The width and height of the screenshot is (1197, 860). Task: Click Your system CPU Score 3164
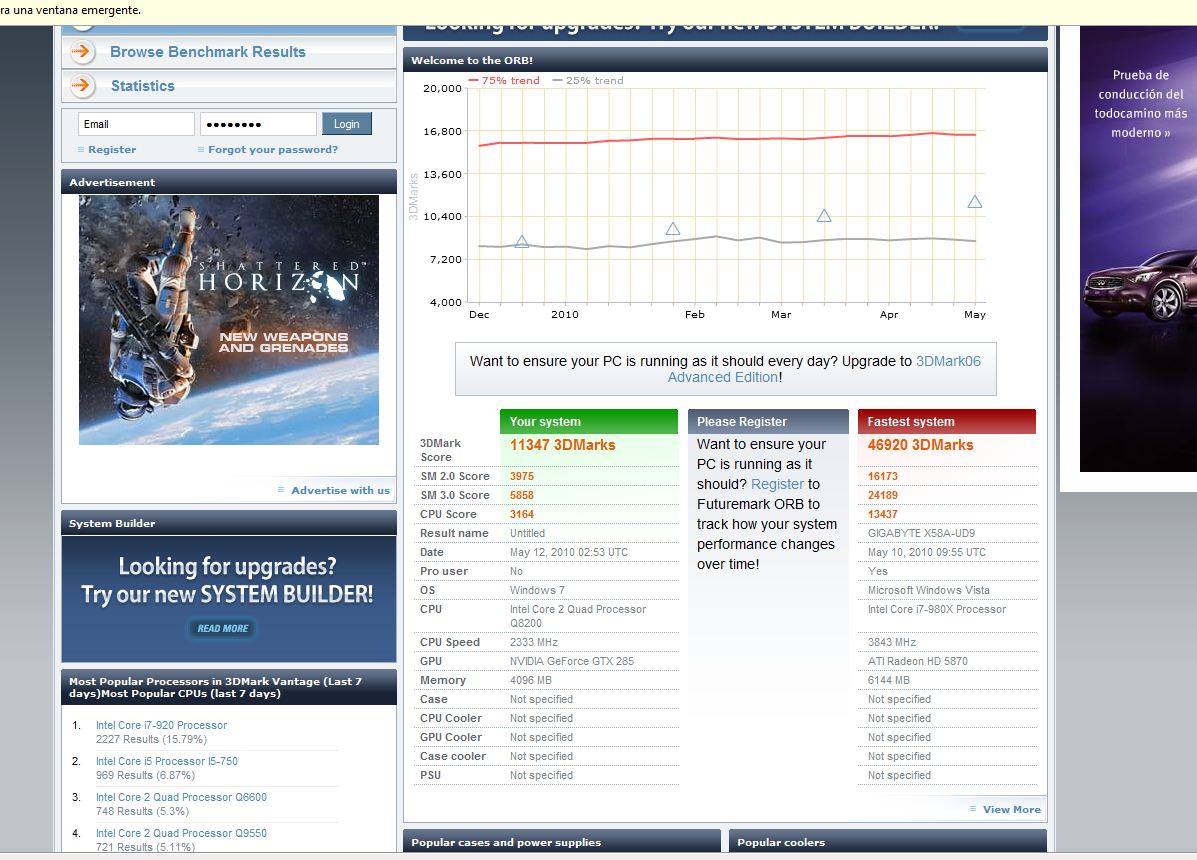[x=522, y=514]
